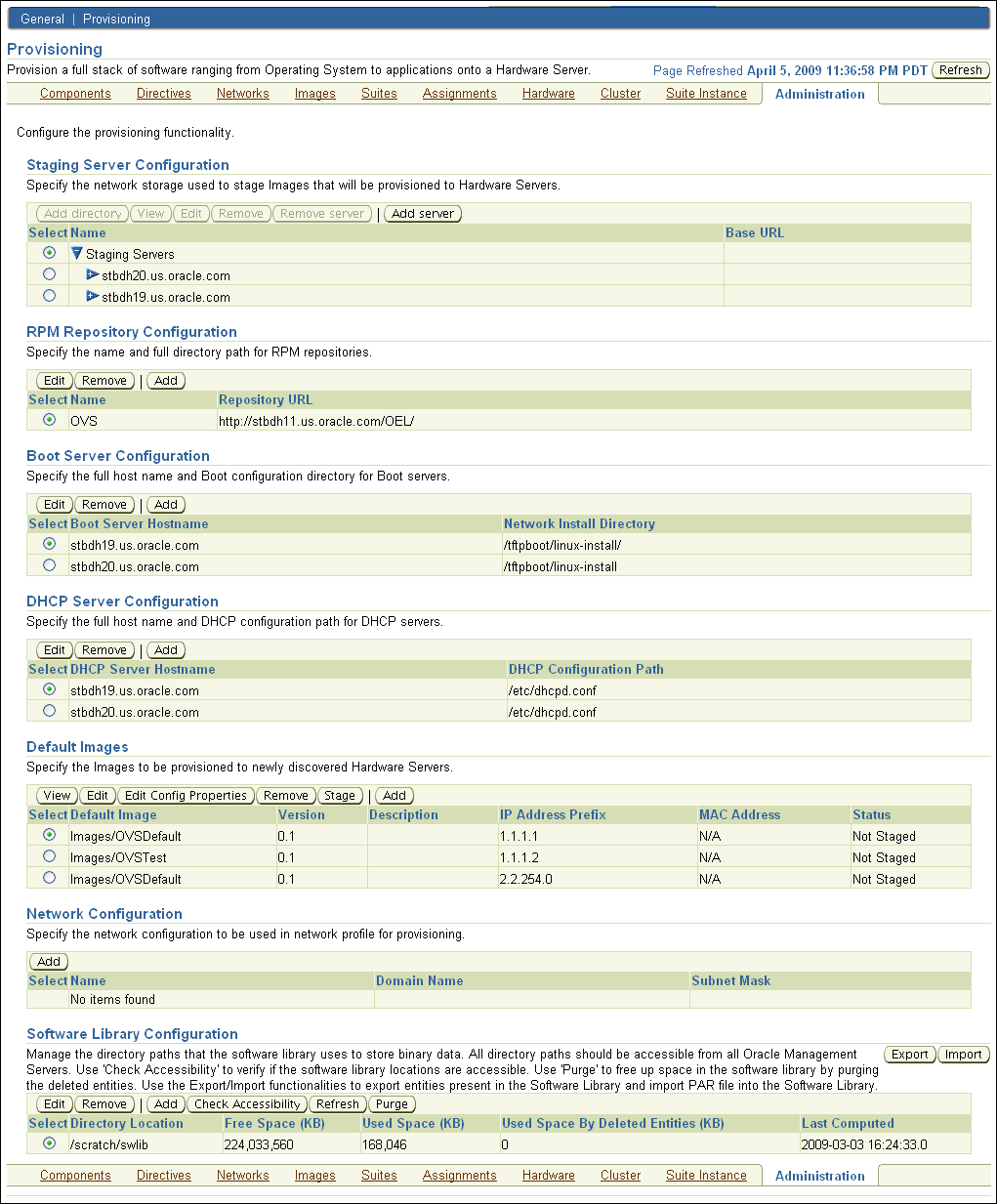The image size is (997, 1204).
Task: Open the Hardware tab at top
Action: tap(549, 94)
